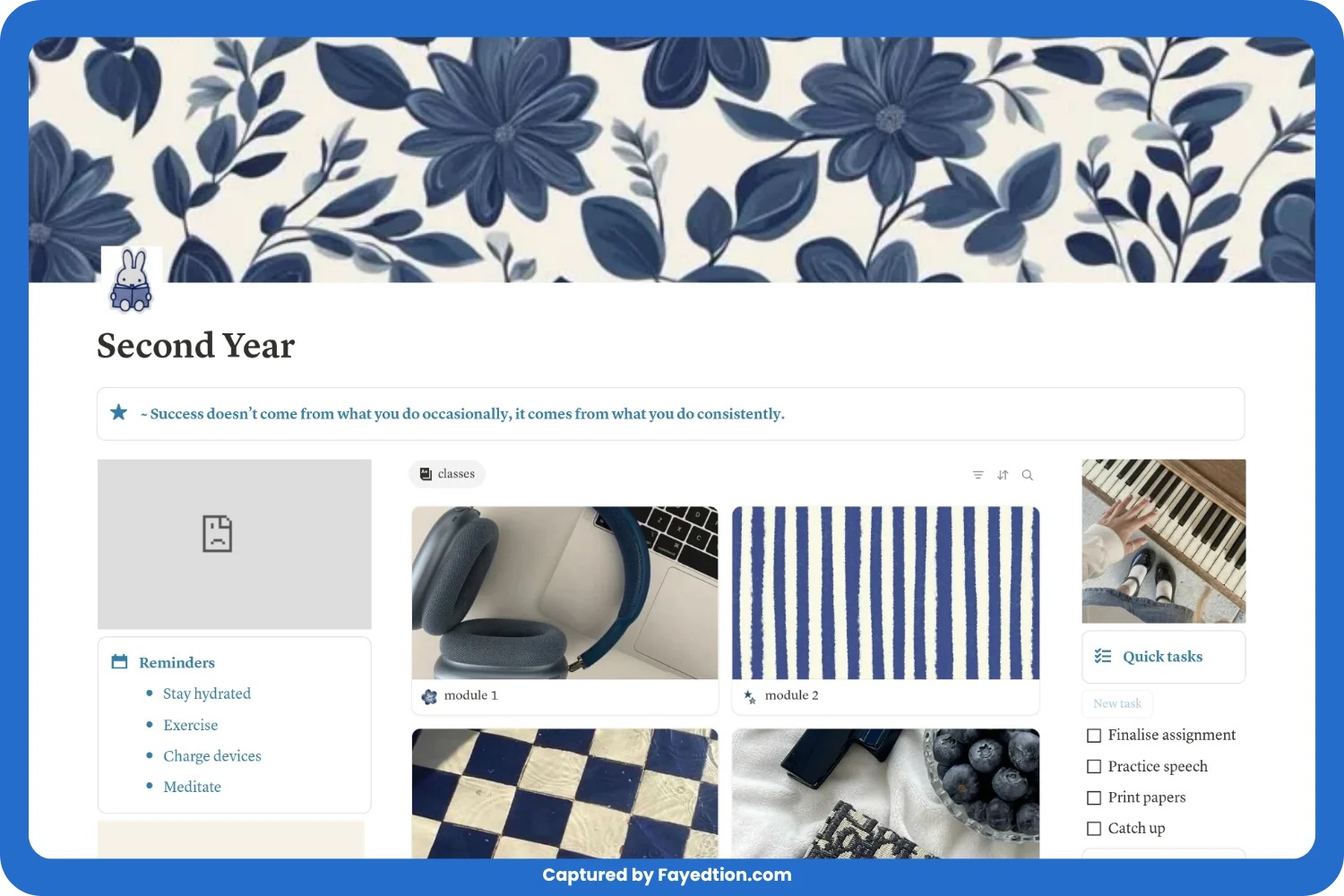Image resolution: width=1344 pixels, height=896 pixels.
Task: Check off the Catch up task
Action: click(1094, 829)
